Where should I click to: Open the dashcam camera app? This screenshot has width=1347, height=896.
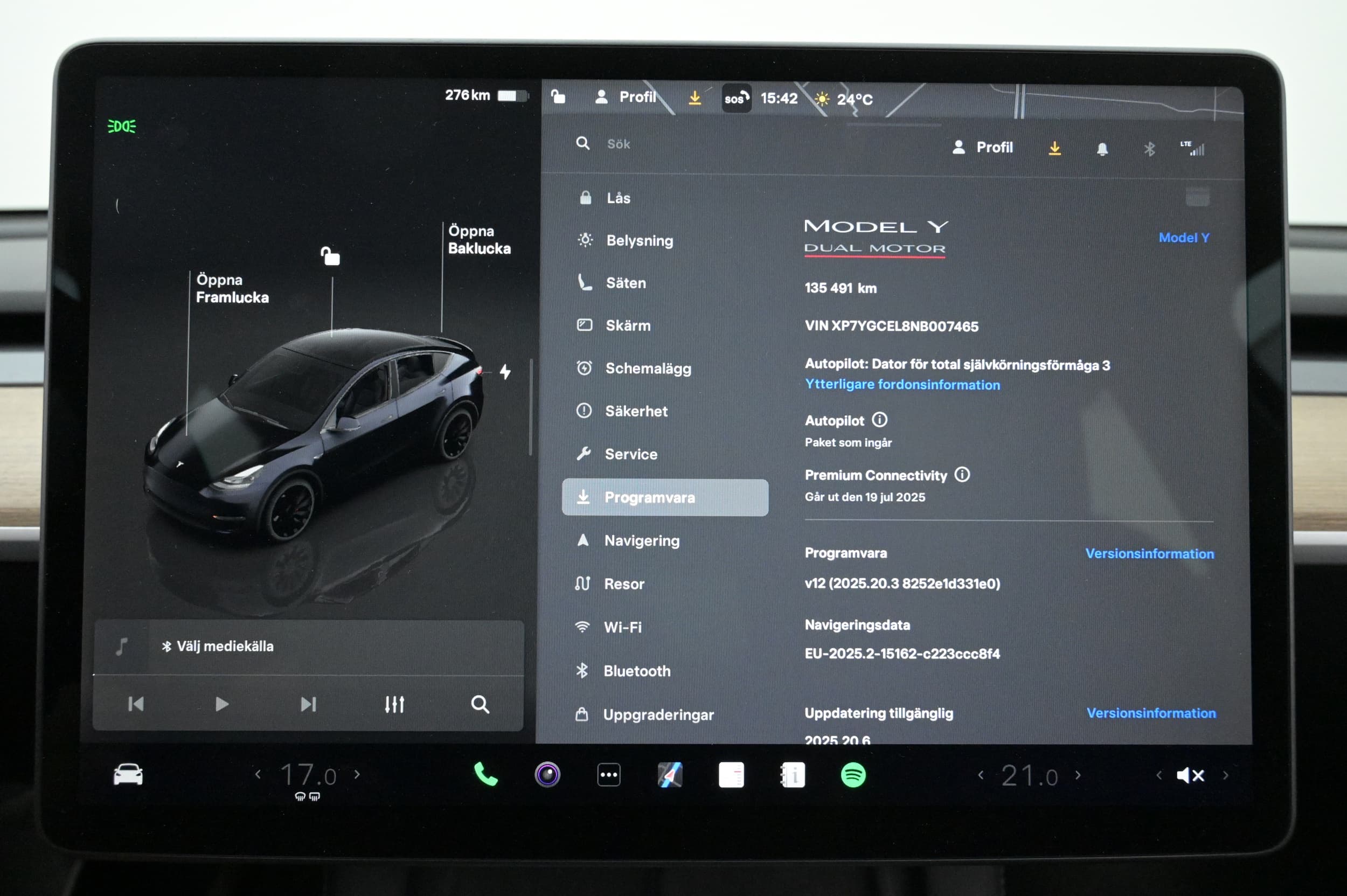point(547,775)
